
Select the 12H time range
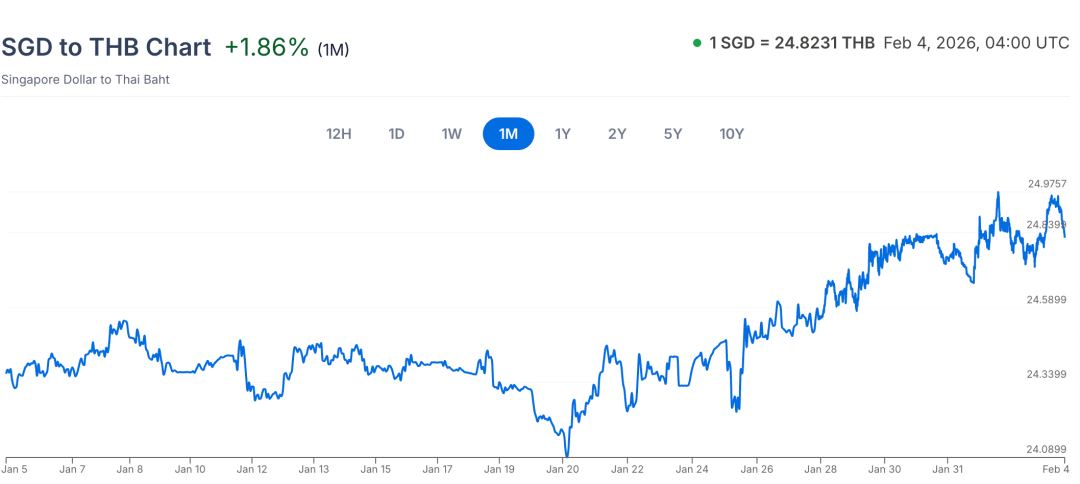339,134
